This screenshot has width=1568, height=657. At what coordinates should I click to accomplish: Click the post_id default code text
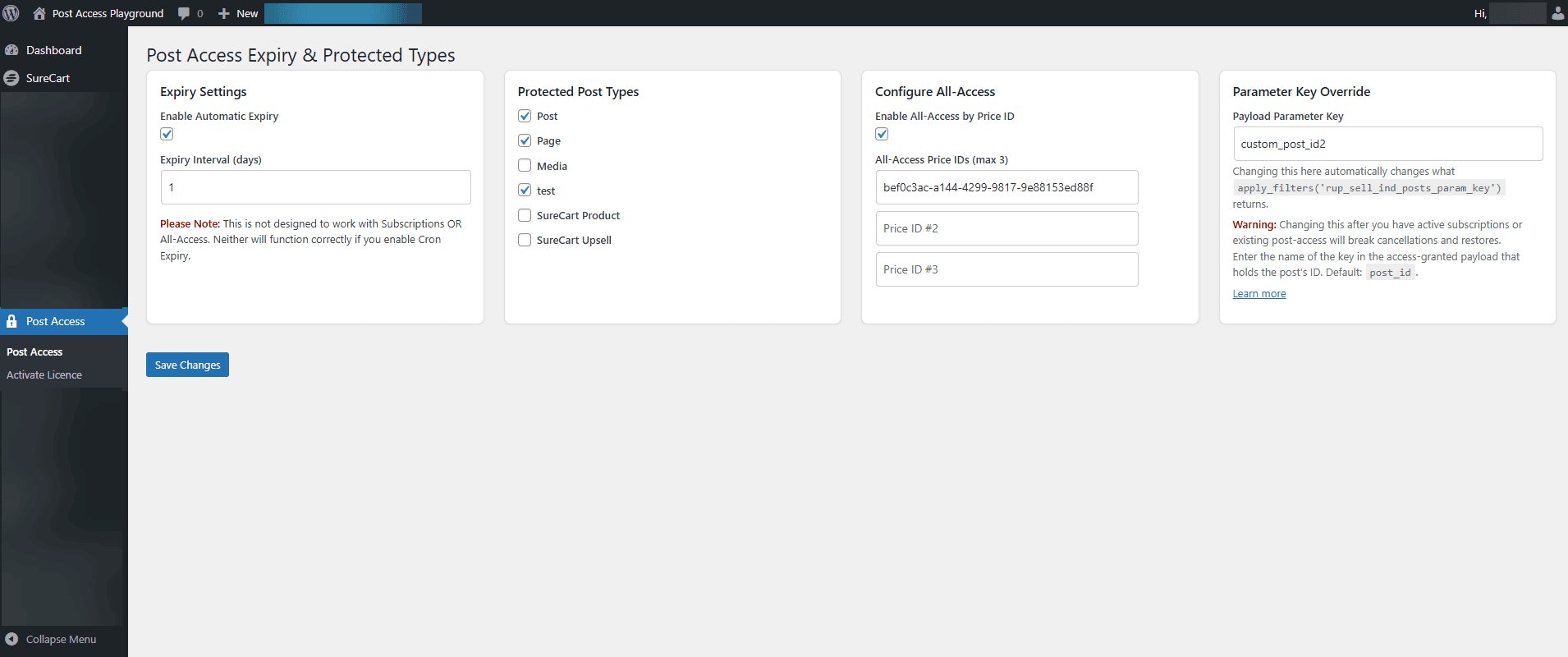1391,273
